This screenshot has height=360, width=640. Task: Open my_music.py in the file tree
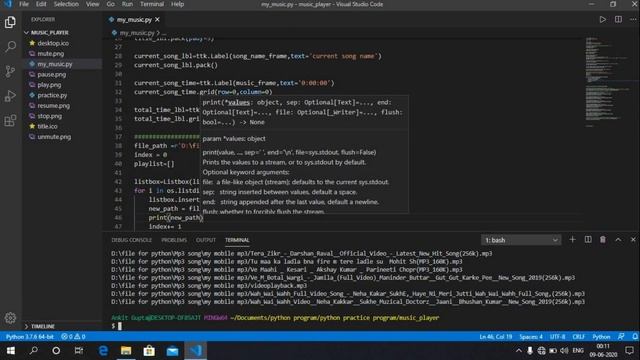point(55,64)
